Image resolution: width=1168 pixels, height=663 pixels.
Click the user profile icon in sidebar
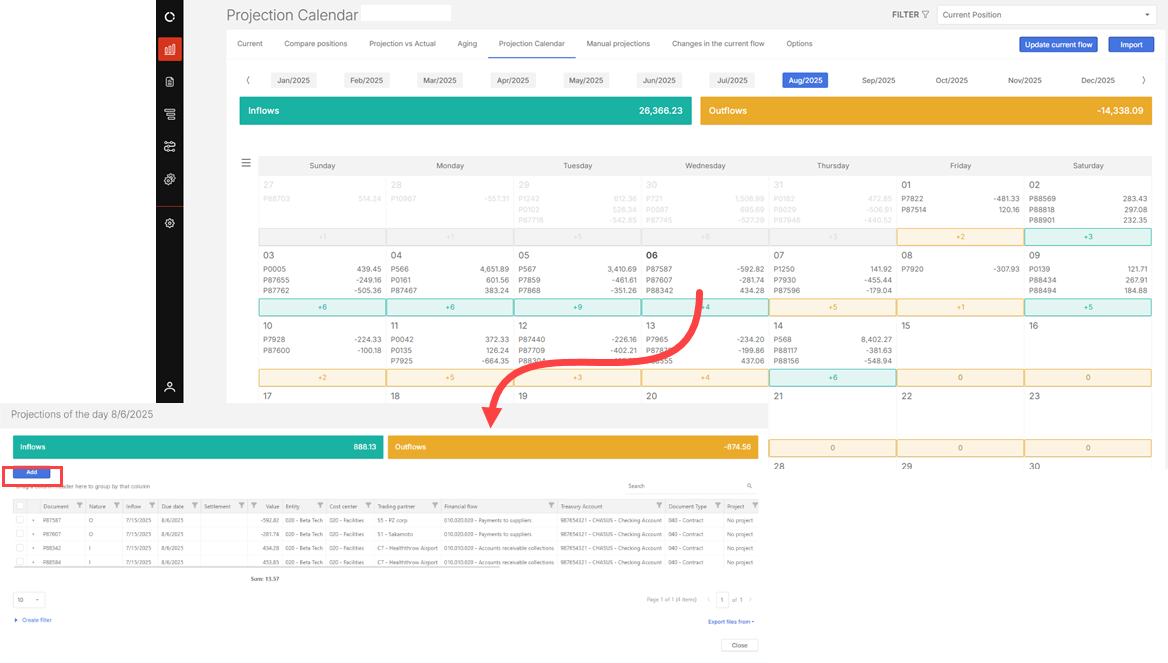coord(169,387)
